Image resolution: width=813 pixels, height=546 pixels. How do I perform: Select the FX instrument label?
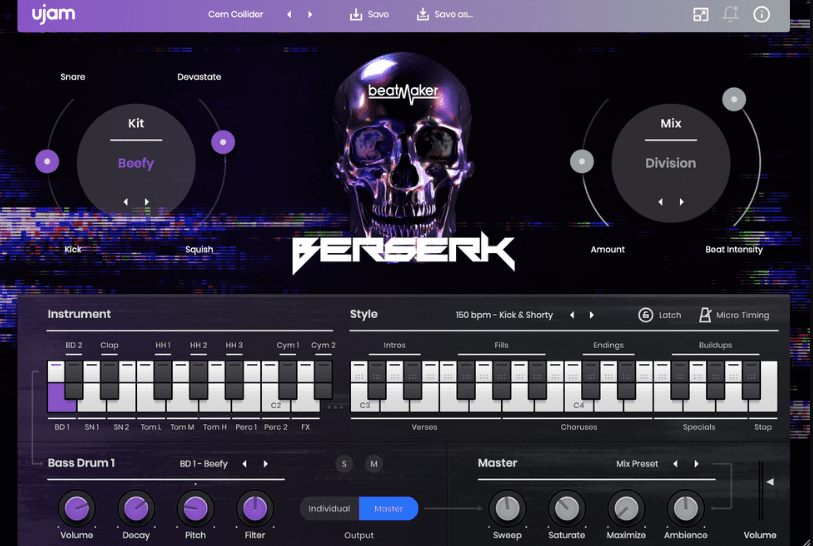pyautogui.click(x=305, y=427)
